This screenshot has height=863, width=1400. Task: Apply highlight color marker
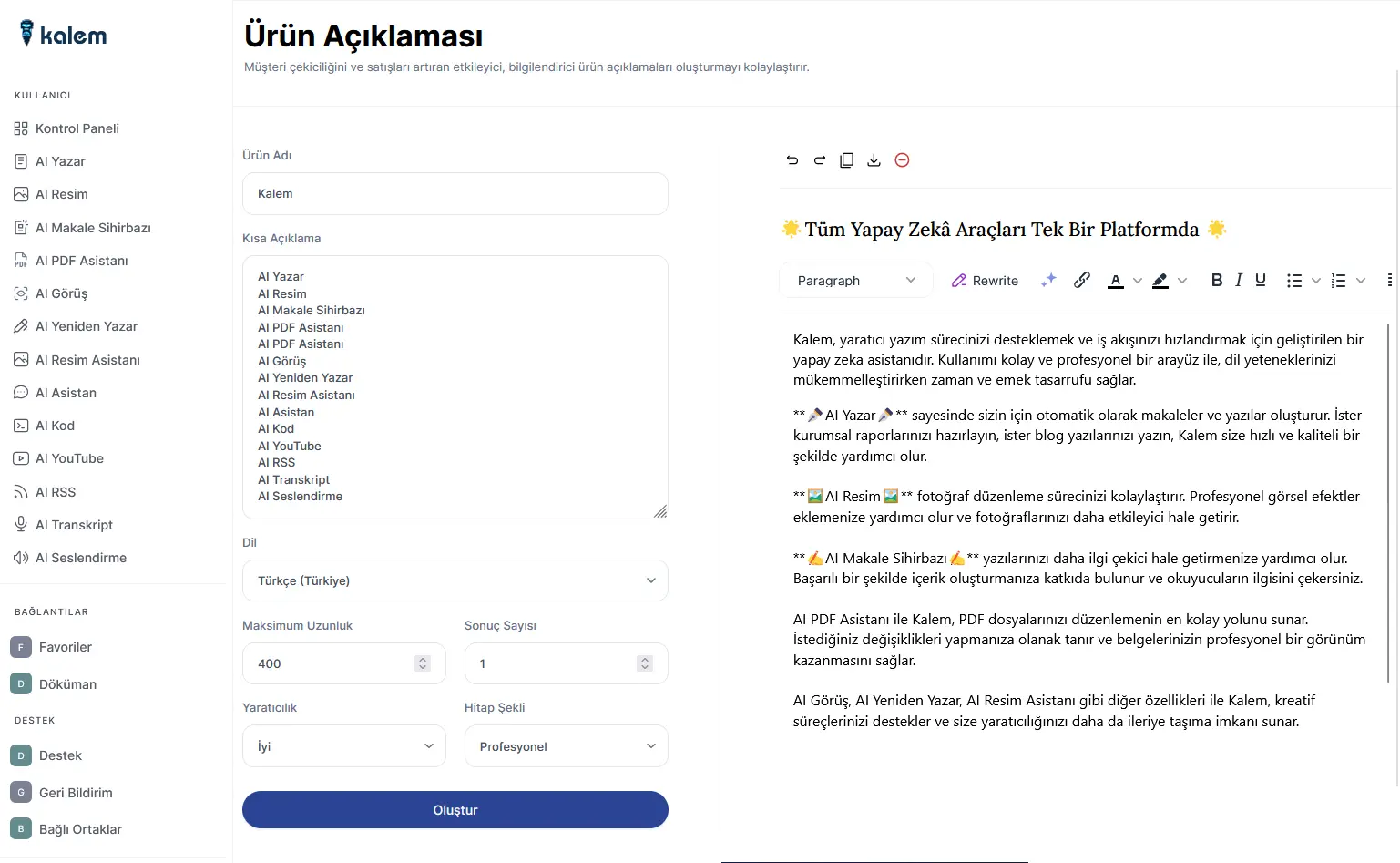[x=1160, y=281]
